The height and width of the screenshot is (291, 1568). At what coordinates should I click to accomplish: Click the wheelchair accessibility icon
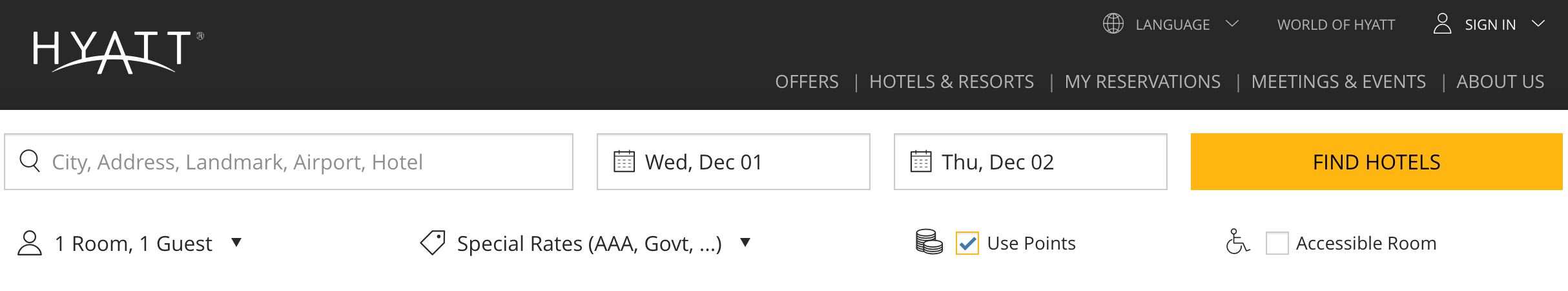click(x=1238, y=242)
